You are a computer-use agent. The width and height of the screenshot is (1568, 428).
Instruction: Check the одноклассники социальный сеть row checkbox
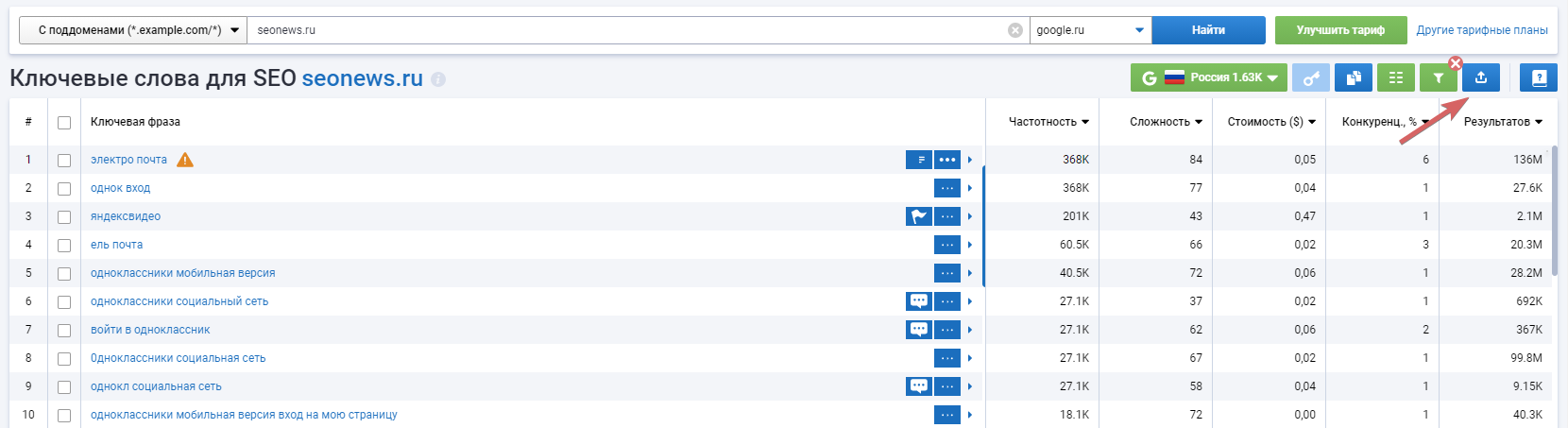click(x=64, y=302)
